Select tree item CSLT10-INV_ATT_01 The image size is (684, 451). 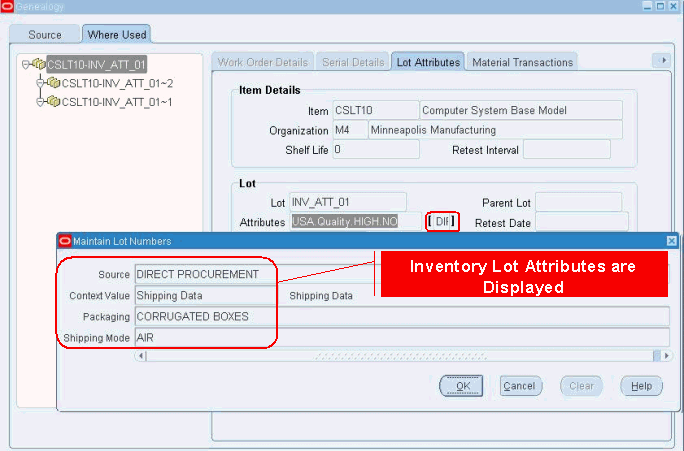(x=96, y=65)
